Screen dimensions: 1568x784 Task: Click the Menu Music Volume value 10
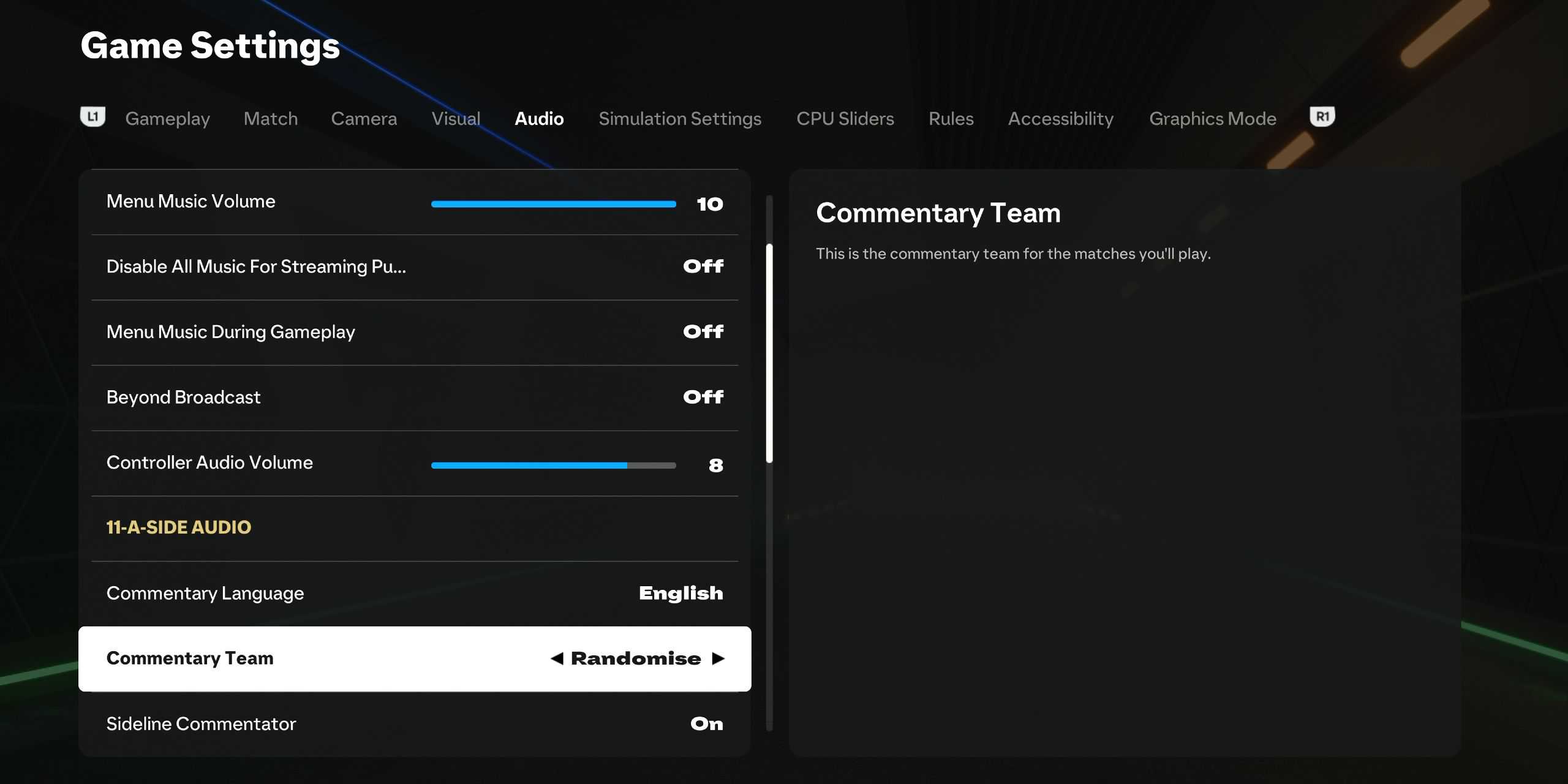pyautogui.click(x=710, y=204)
